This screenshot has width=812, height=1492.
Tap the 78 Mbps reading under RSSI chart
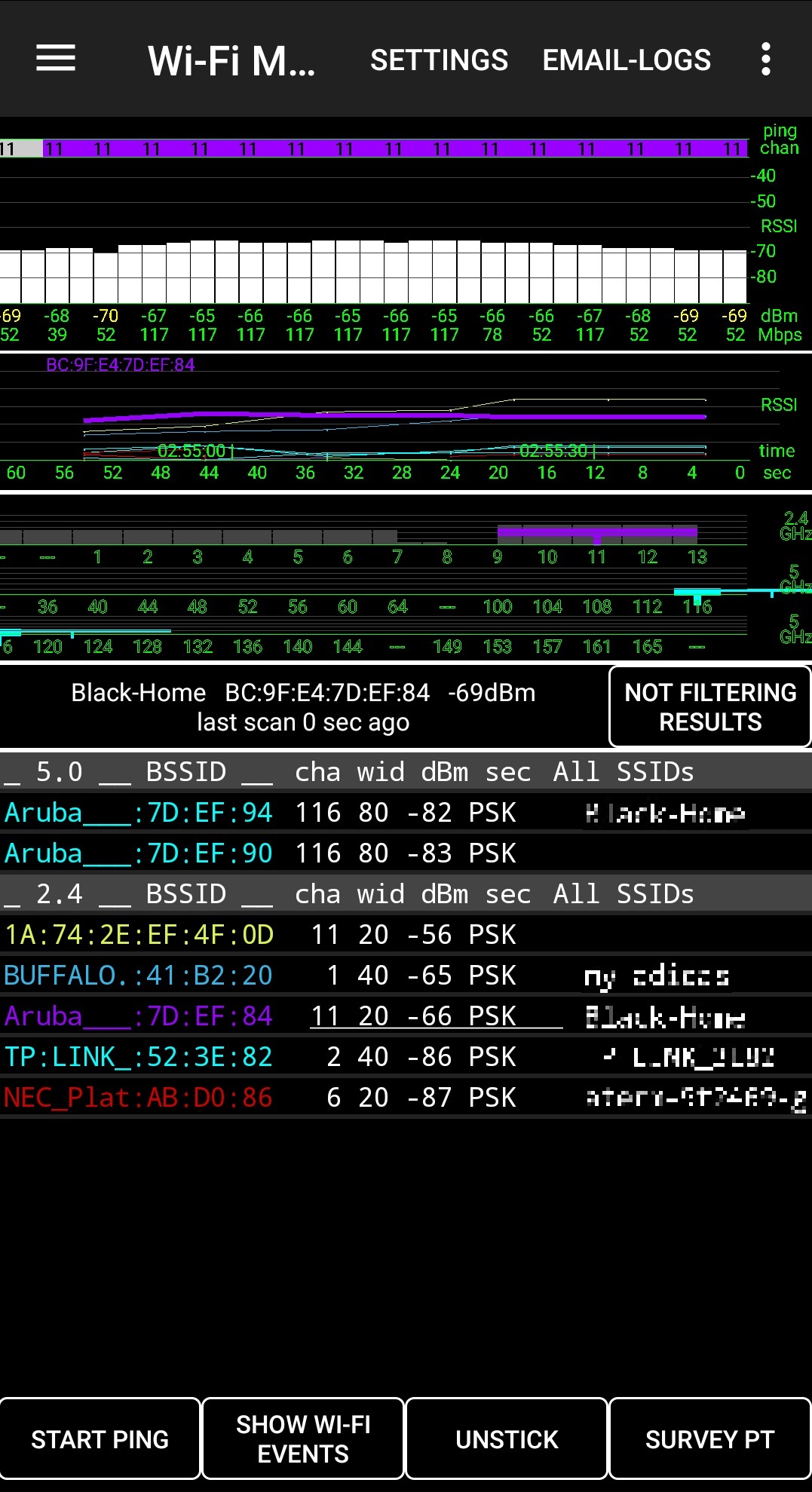(492, 335)
